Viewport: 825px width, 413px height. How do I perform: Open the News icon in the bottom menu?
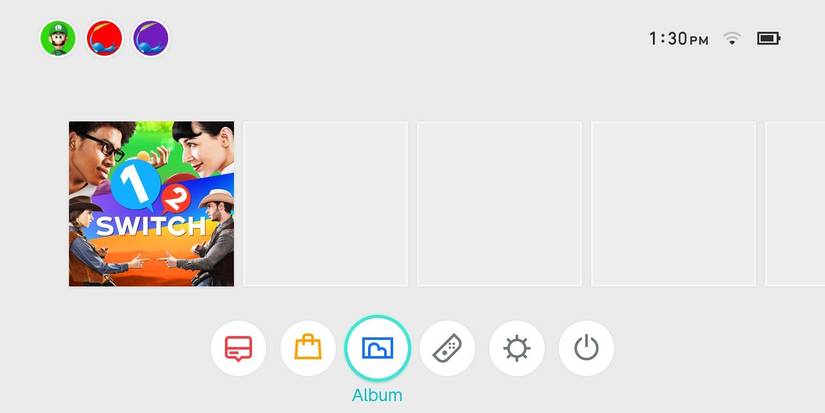238,348
